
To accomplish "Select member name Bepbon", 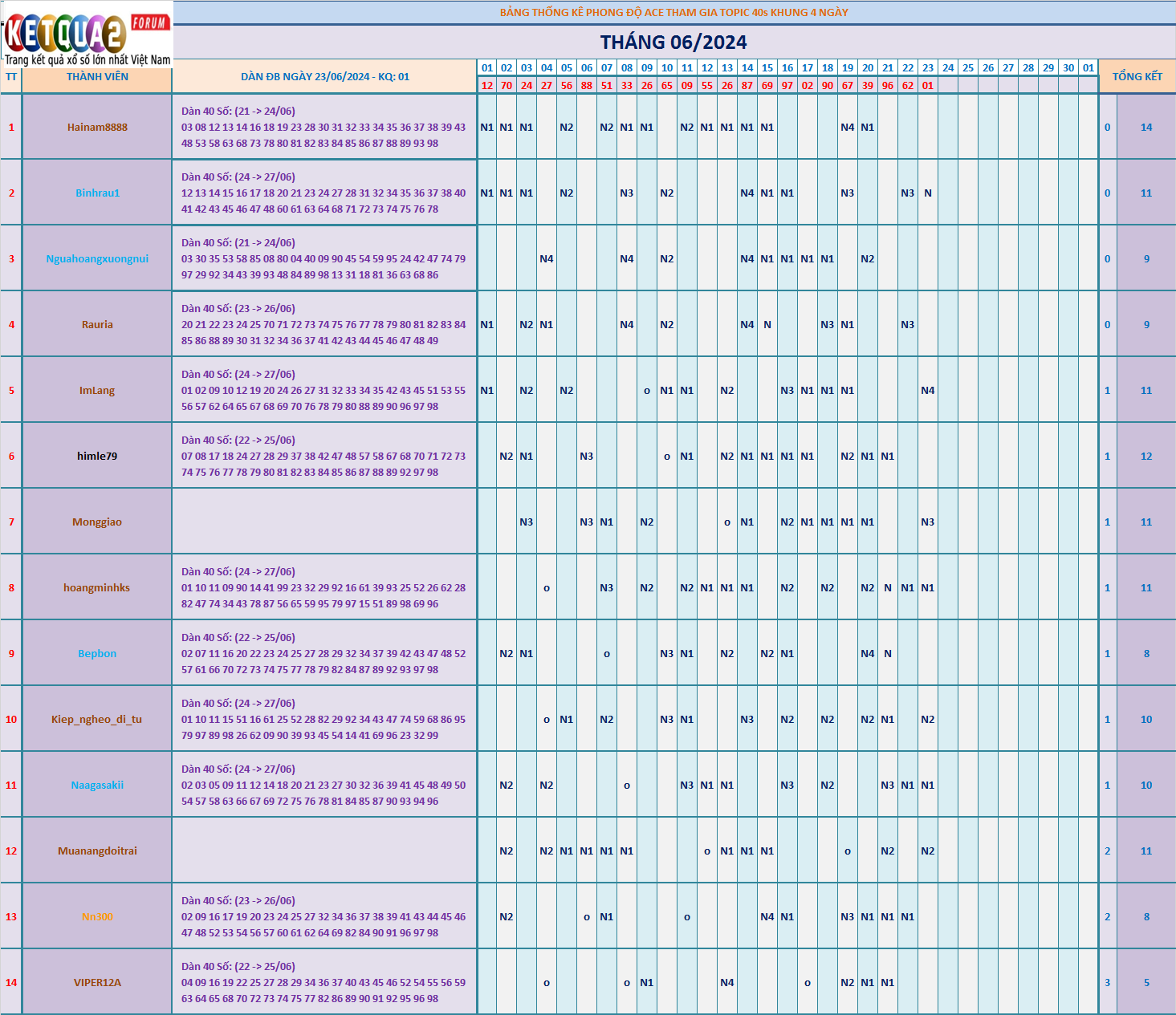I will coord(97,653).
